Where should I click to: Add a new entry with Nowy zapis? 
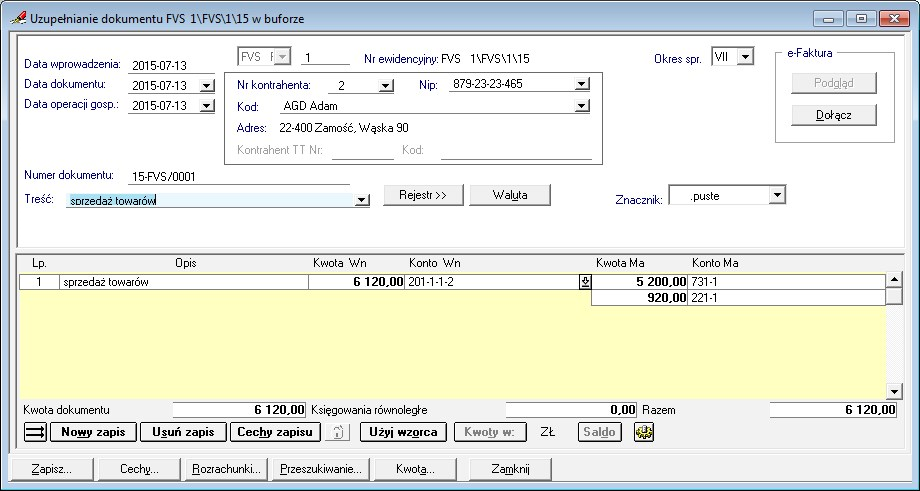92,432
